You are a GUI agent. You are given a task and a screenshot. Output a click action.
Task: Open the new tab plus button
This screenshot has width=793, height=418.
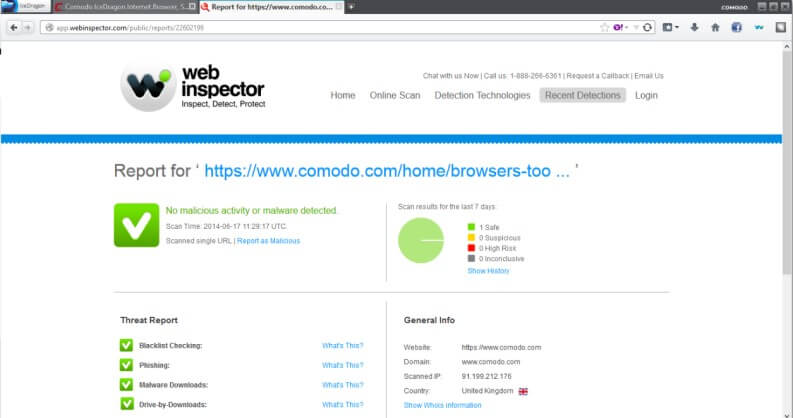[349, 7]
